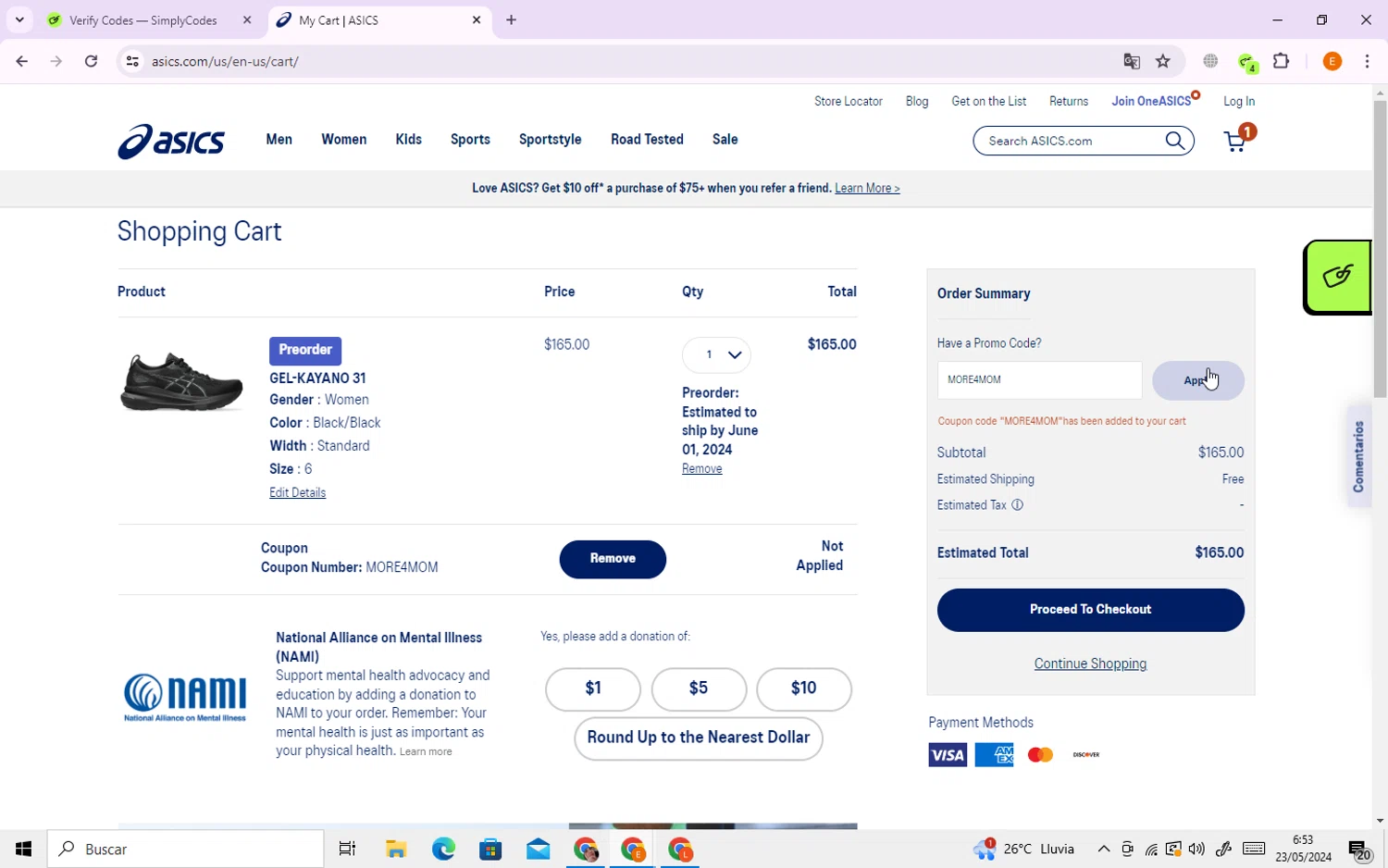Open the Kids menu
This screenshot has height=868, width=1388.
pos(409,140)
